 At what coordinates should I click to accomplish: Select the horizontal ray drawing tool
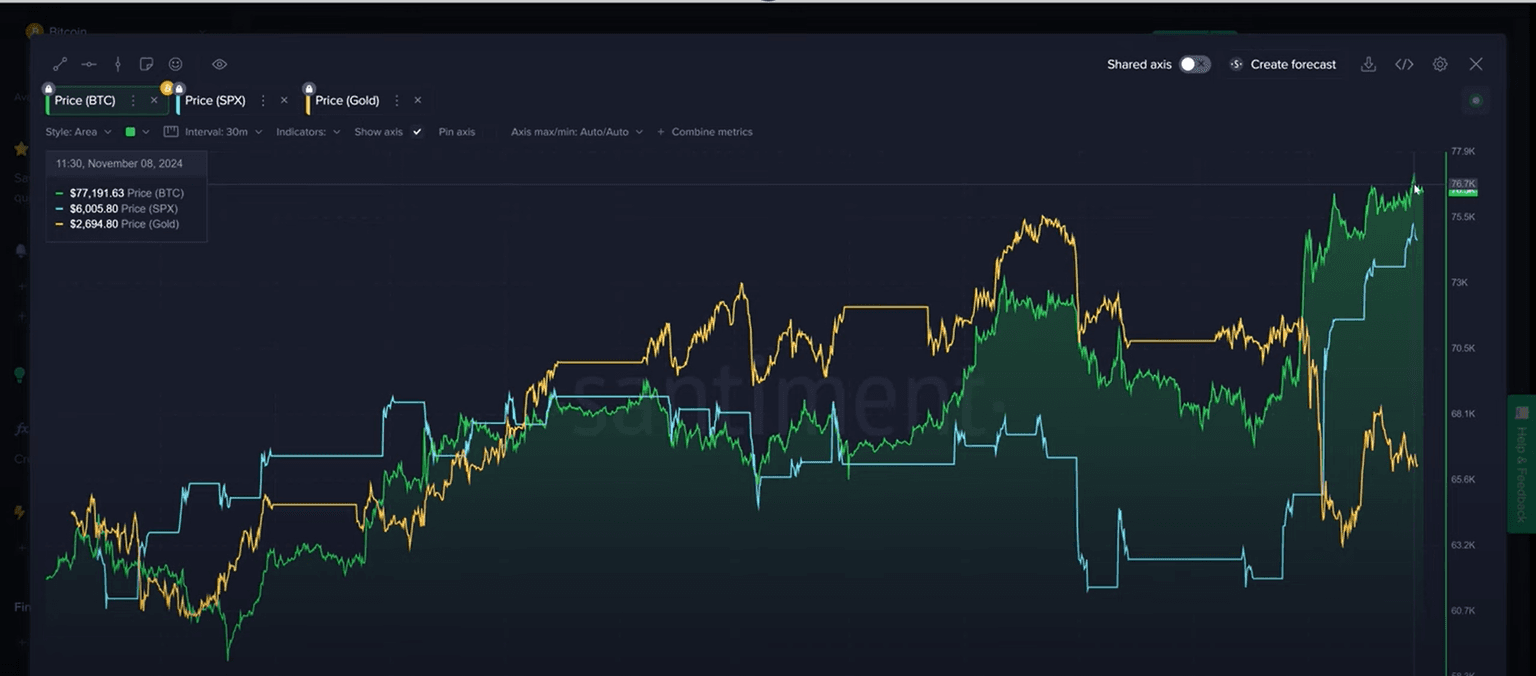point(89,64)
